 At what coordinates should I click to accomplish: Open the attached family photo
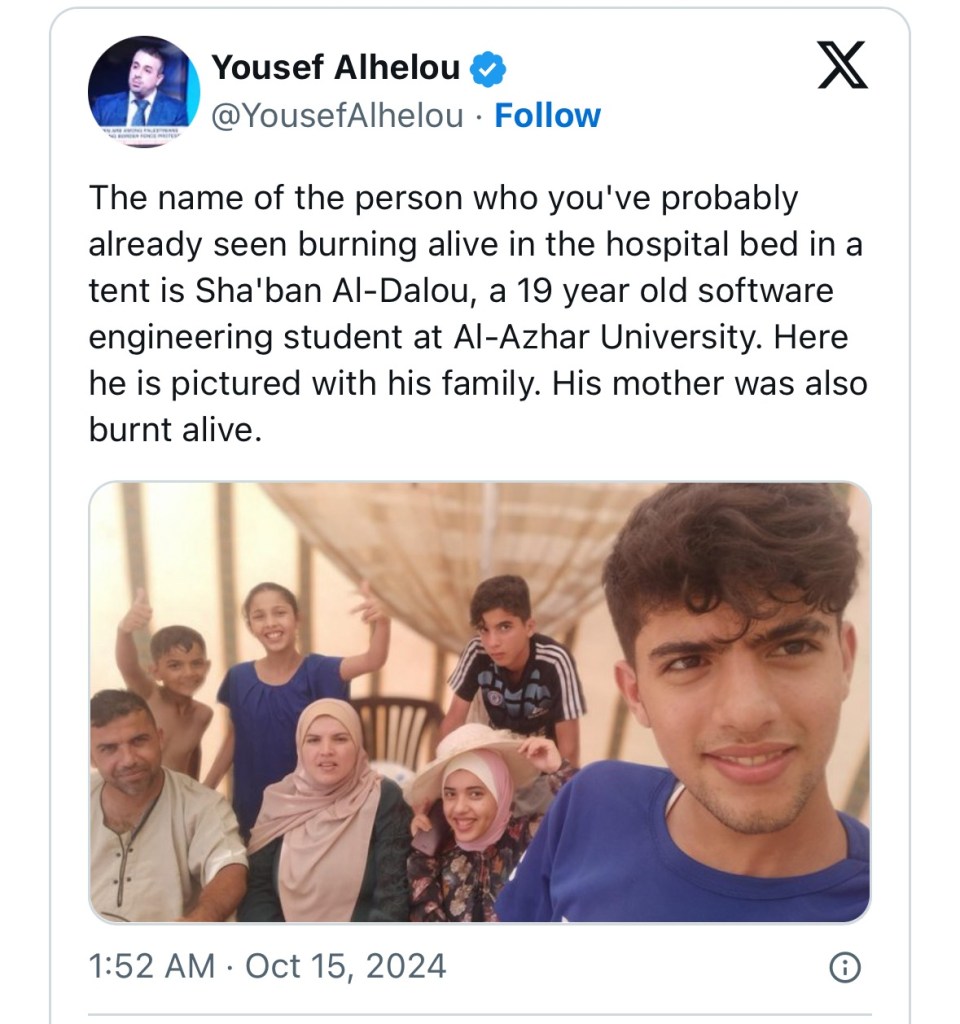(480, 702)
